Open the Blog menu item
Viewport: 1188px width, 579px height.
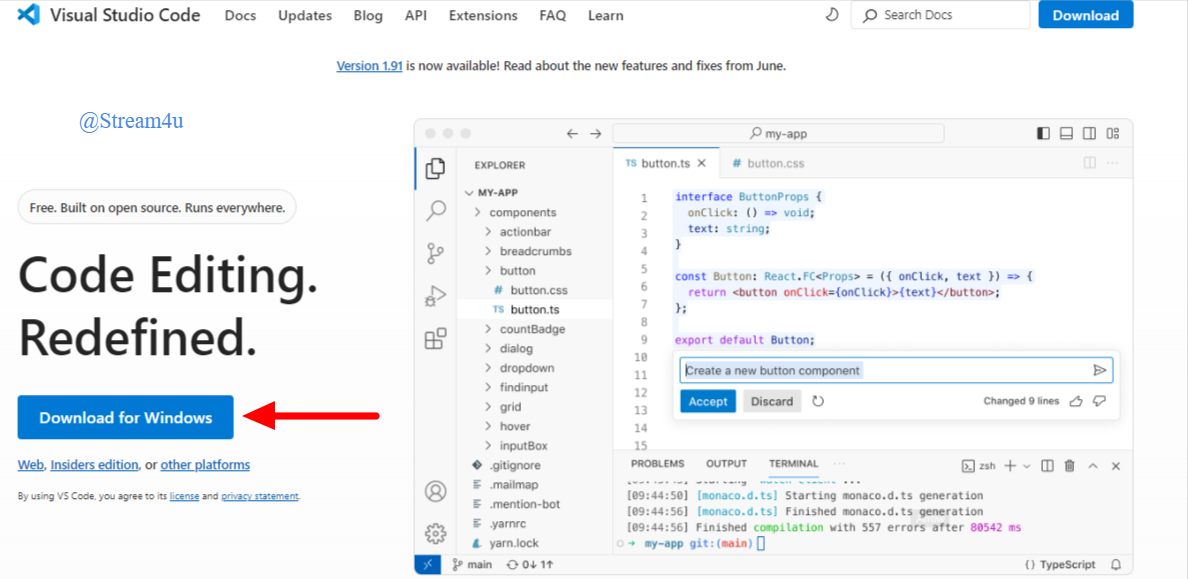[368, 15]
